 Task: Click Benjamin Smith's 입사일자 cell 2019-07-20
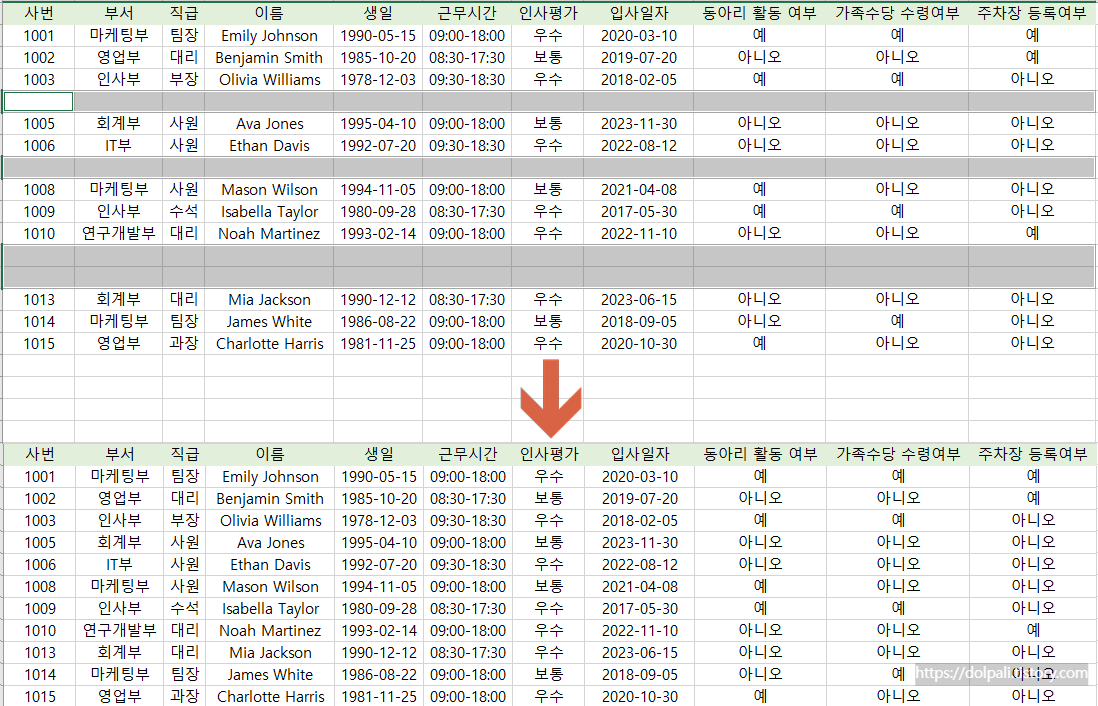coord(640,57)
